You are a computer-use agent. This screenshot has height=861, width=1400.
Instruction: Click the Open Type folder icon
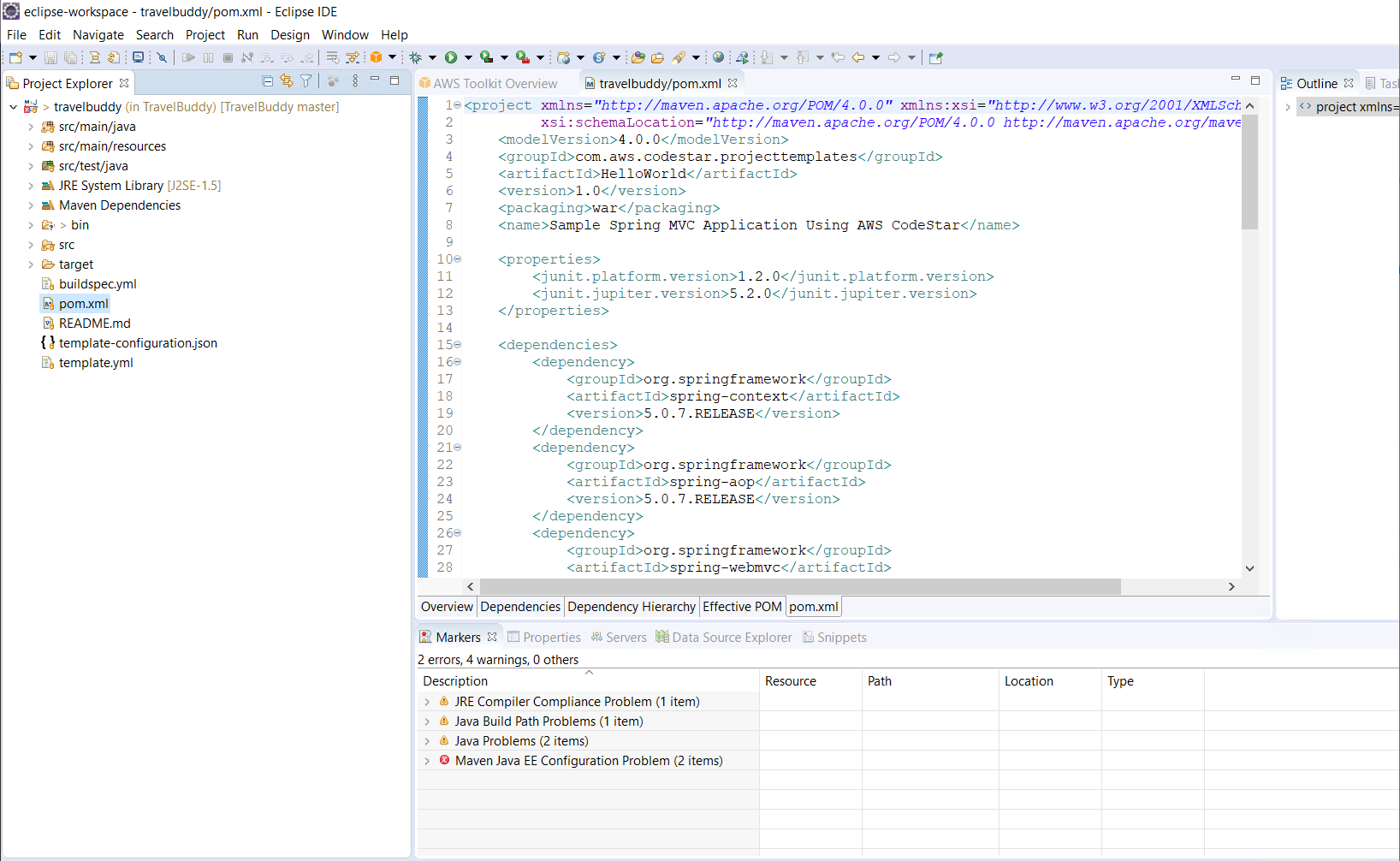[x=638, y=57]
